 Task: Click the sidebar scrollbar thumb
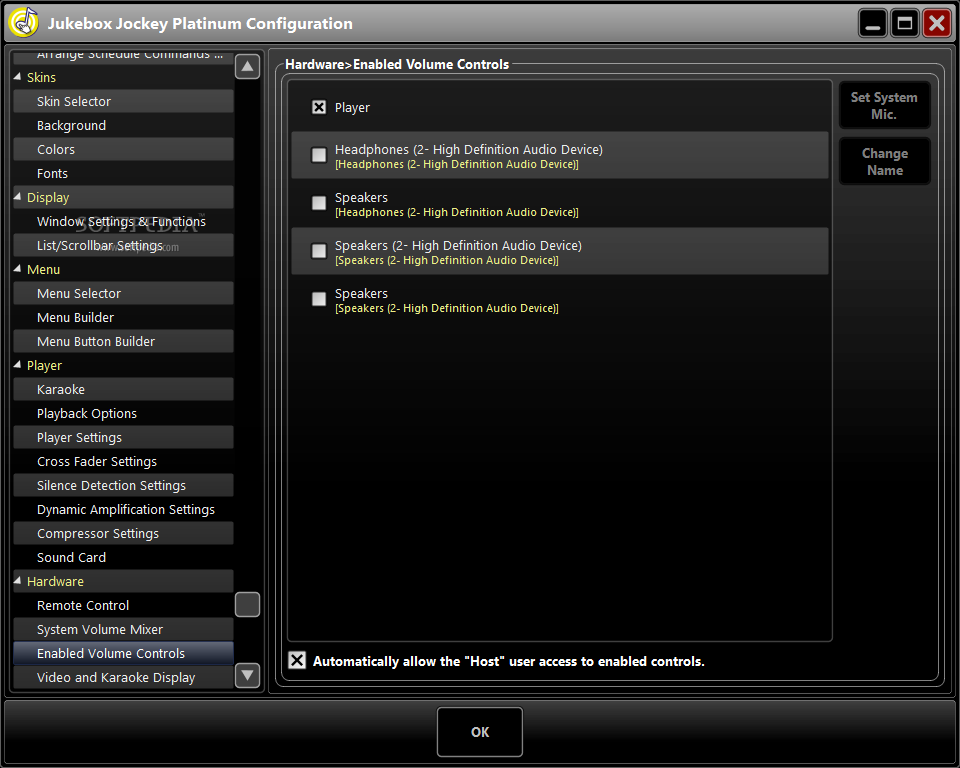click(247, 604)
